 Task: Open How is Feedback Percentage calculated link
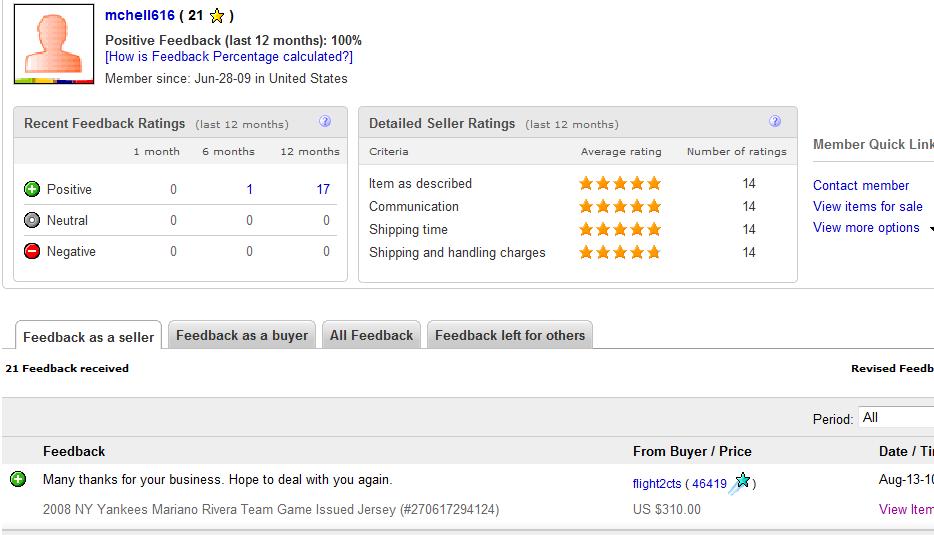(229, 57)
